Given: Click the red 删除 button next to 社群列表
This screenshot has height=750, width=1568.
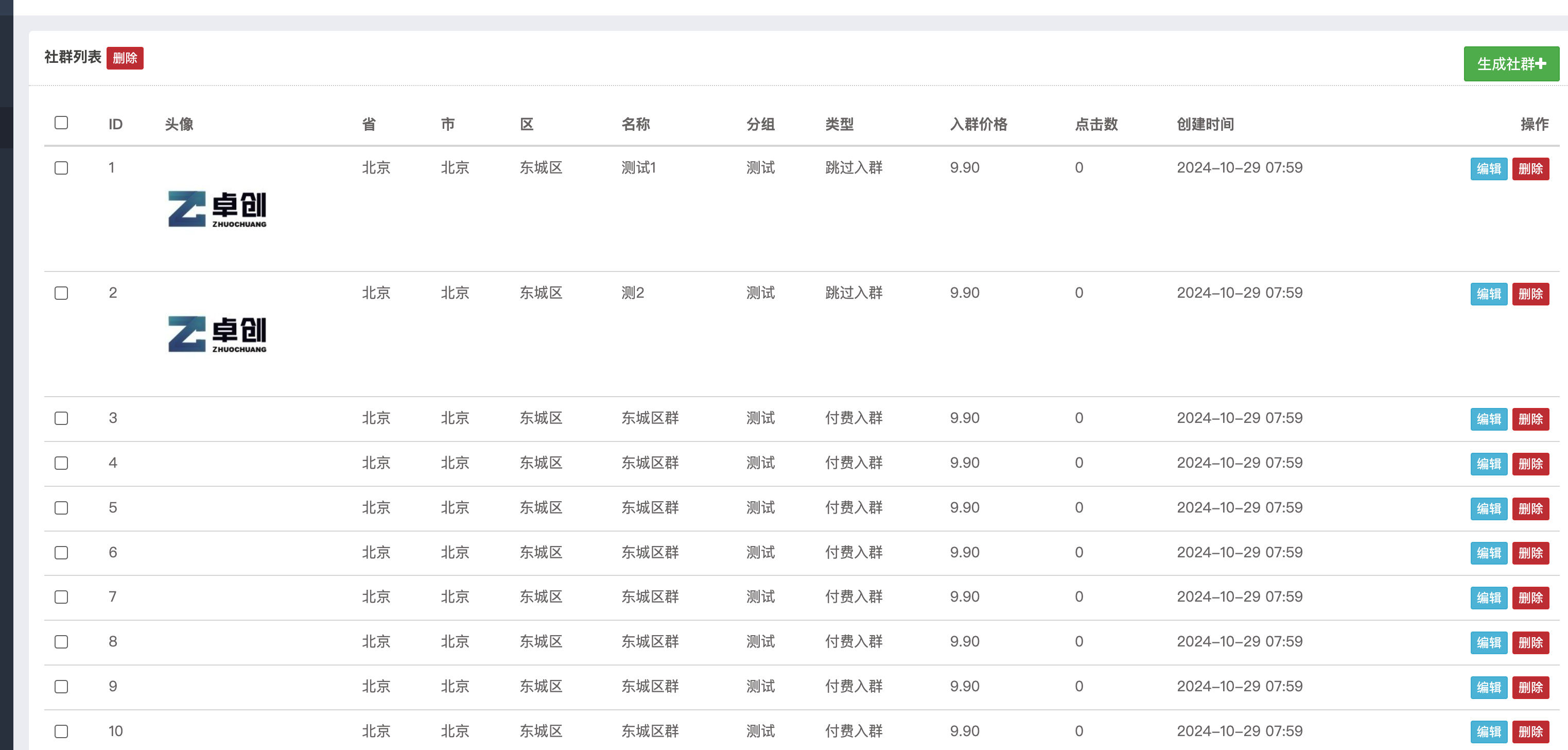Looking at the screenshot, I should pyautogui.click(x=125, y=58).
